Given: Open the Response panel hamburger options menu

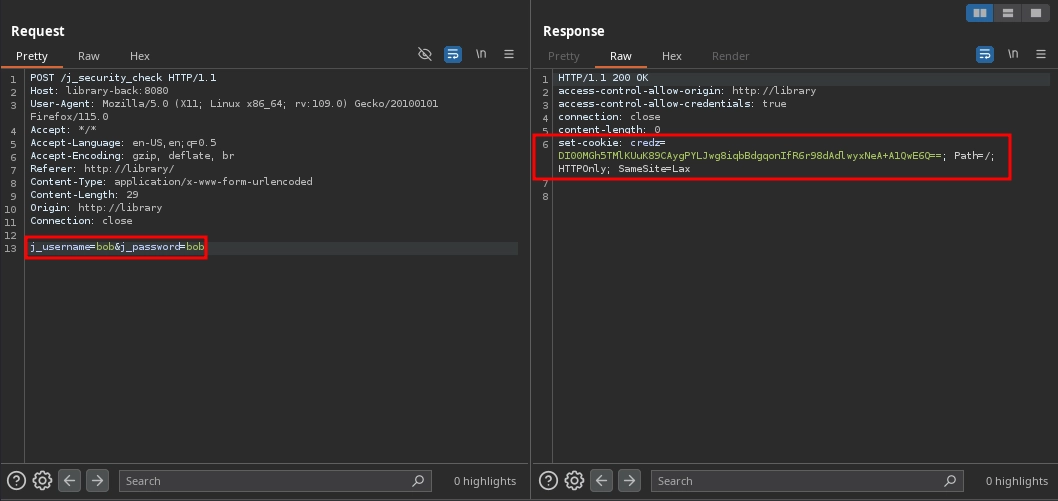Looking at the screenshot, I should (x=1041, y=54).
